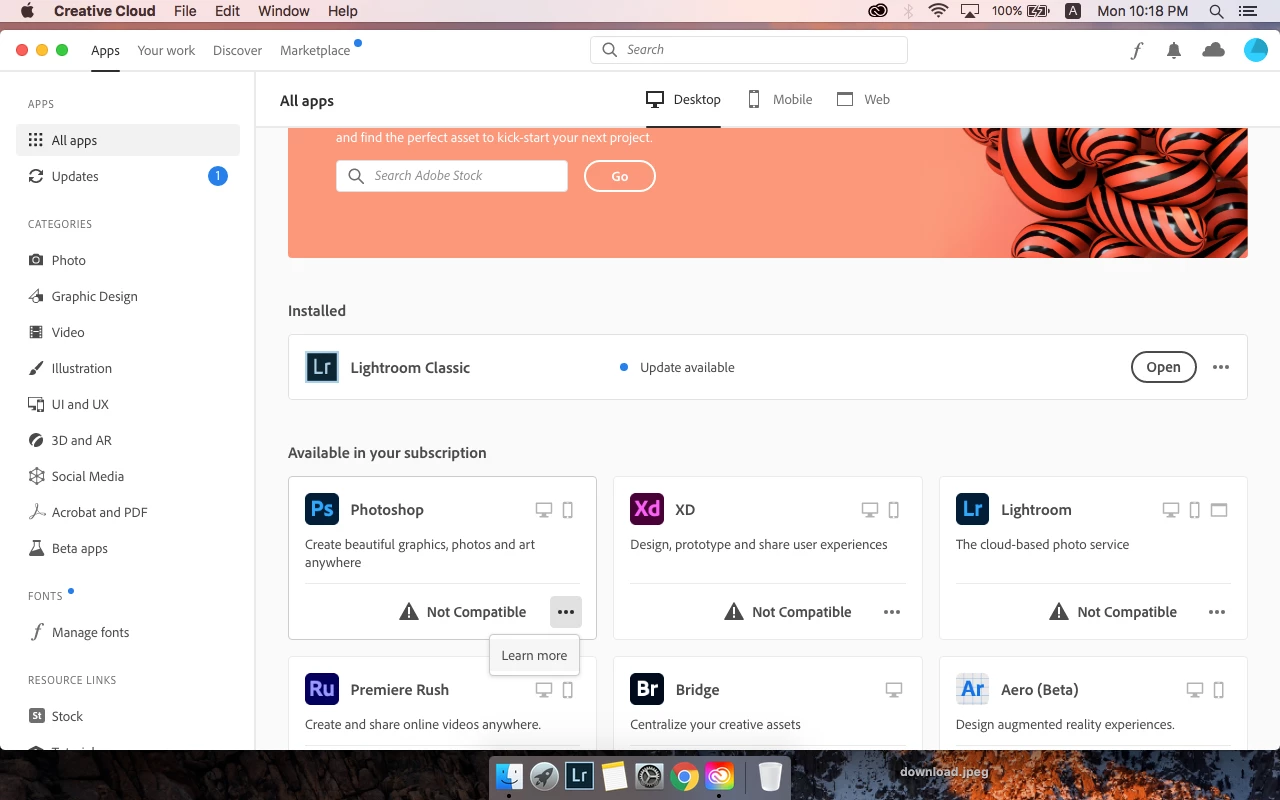Open more options for Lightroom Classic

[x=1221, y=367]
